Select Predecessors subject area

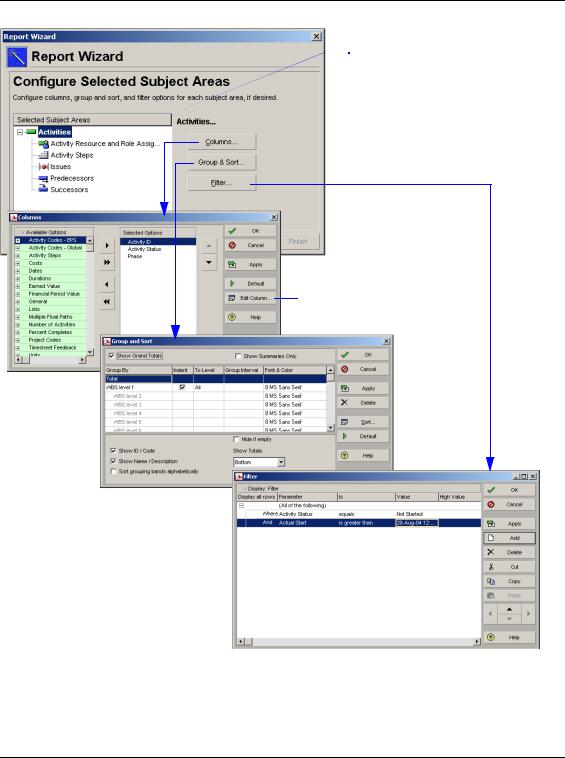[72, 178]
